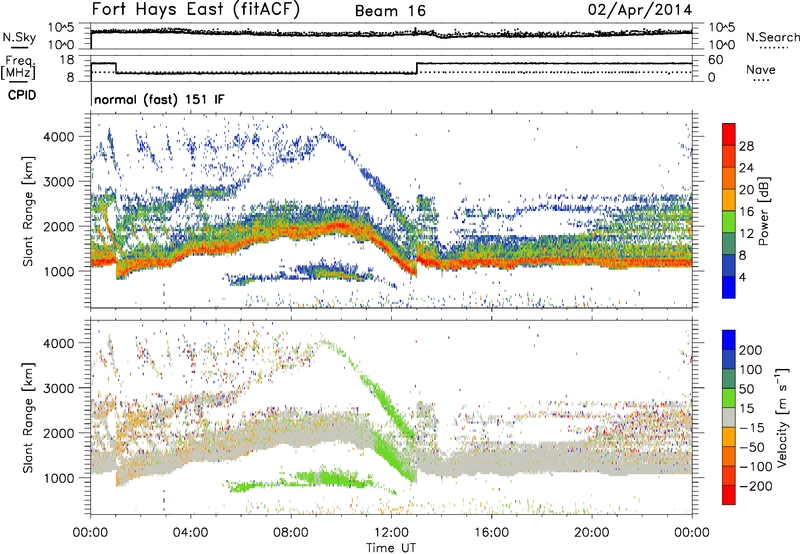The width and height of the screenshot is (800, 554).
Task: Select the 'Power [dB]' color bar title
Action: (764, 211)
